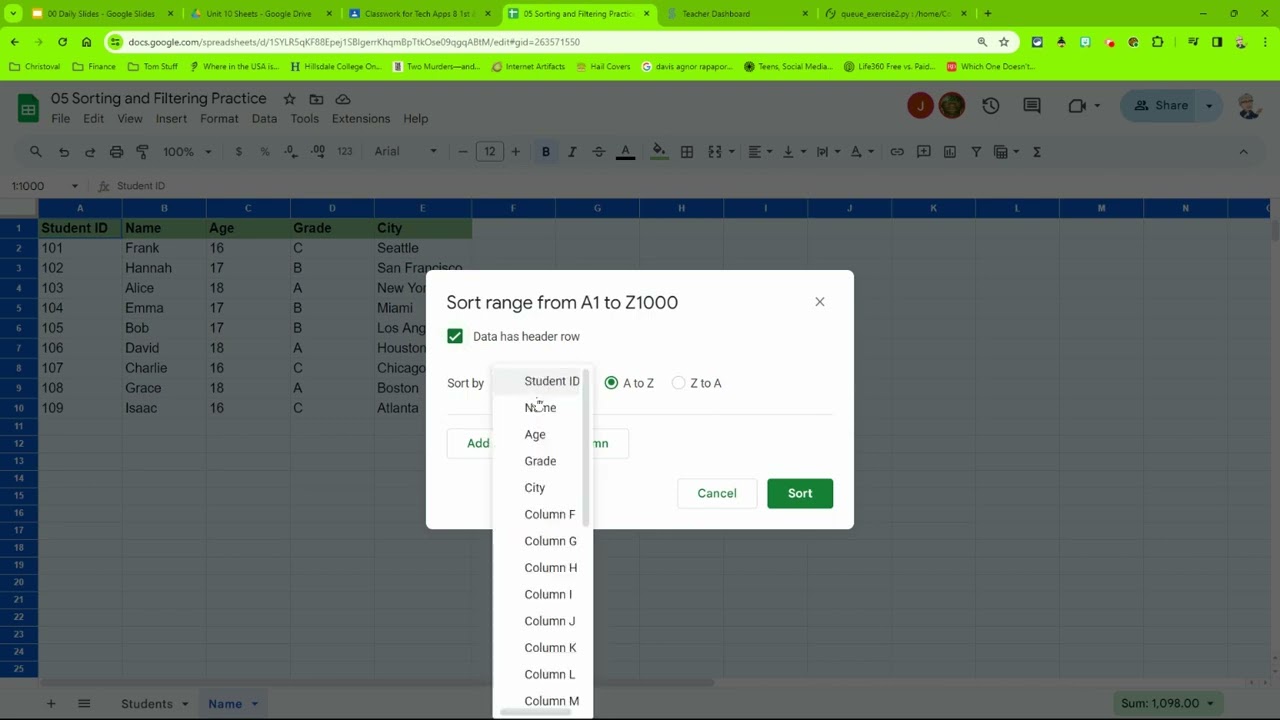Screen dimensions: 1280x720
Task: Open the Arial font dropdown
Action: [x=405, y=152]
